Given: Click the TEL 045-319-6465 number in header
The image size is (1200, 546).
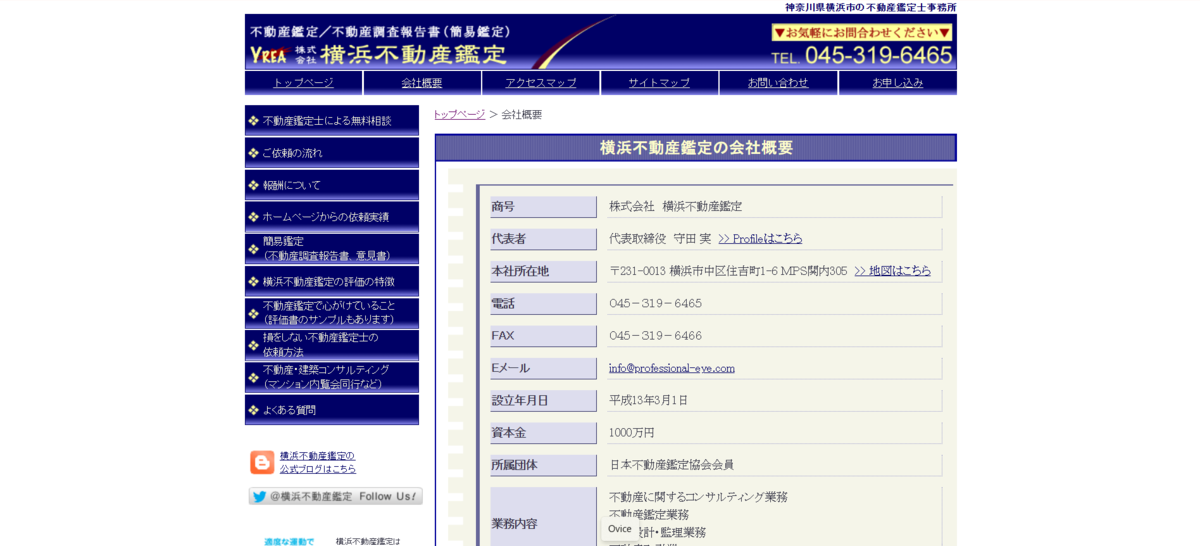Looking at the screenshot, I should 862,56.
